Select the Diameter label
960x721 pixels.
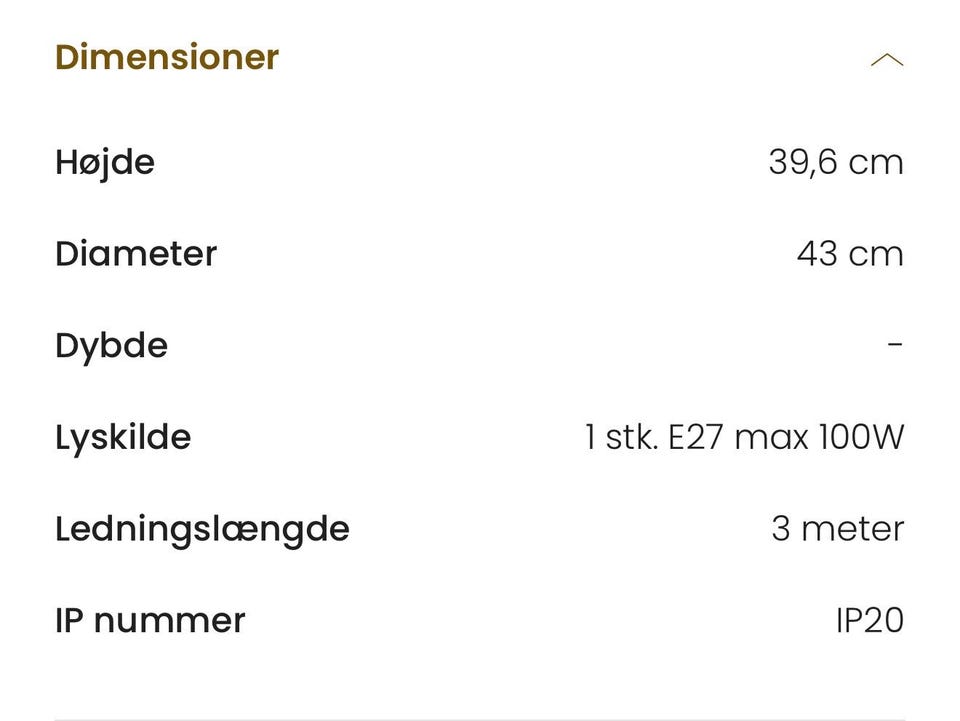(136, 253)
